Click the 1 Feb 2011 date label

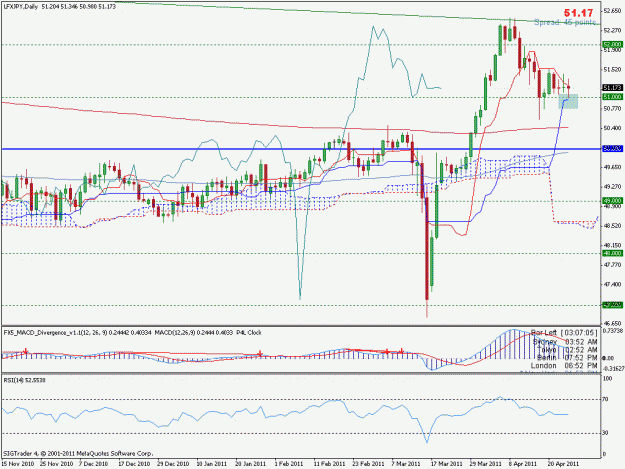pyautogui.click(x=289, y=464)
